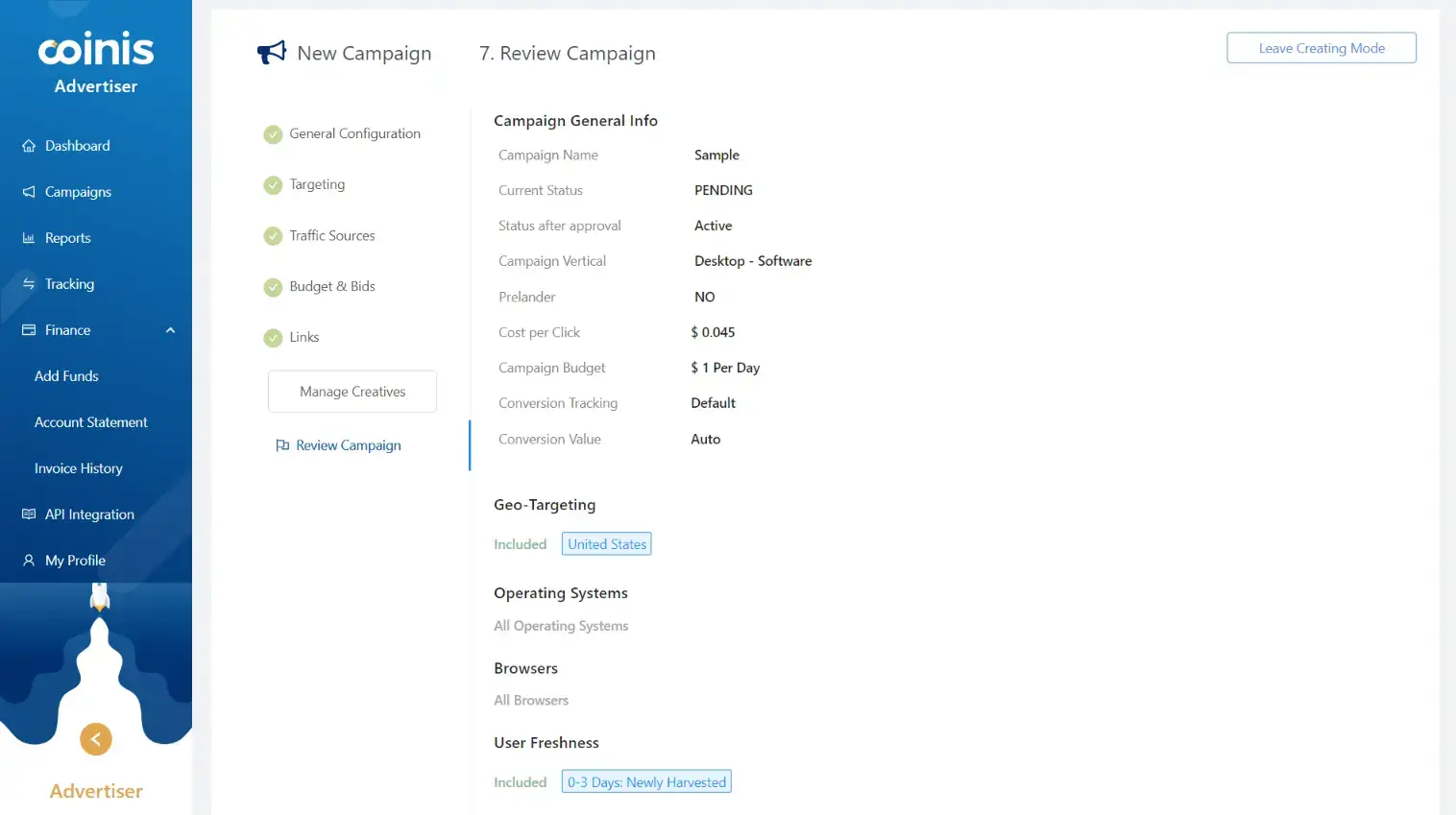
Task: Click the Reports bar chart icon
Action: (29, 238)
